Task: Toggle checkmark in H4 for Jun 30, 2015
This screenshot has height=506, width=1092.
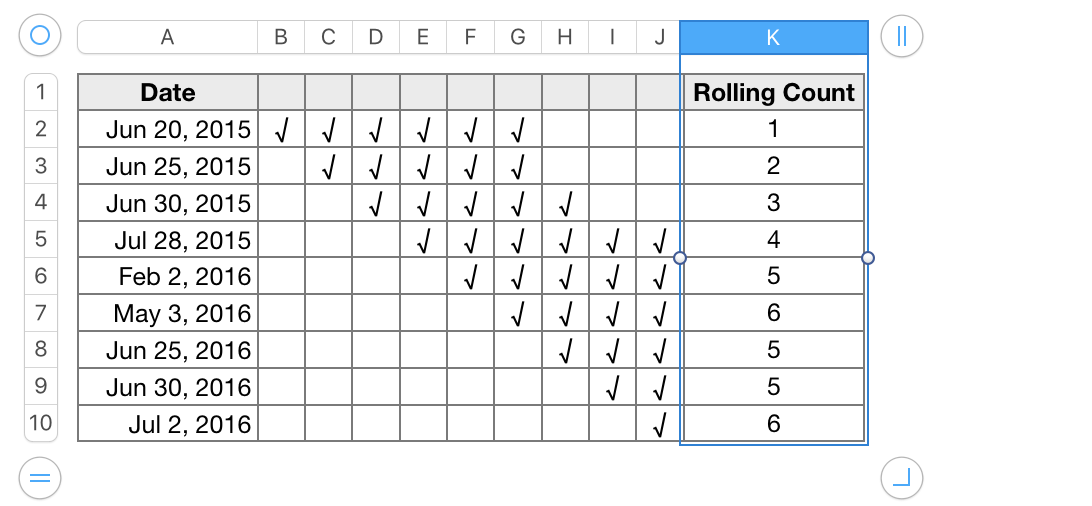Action: [565, 203]
